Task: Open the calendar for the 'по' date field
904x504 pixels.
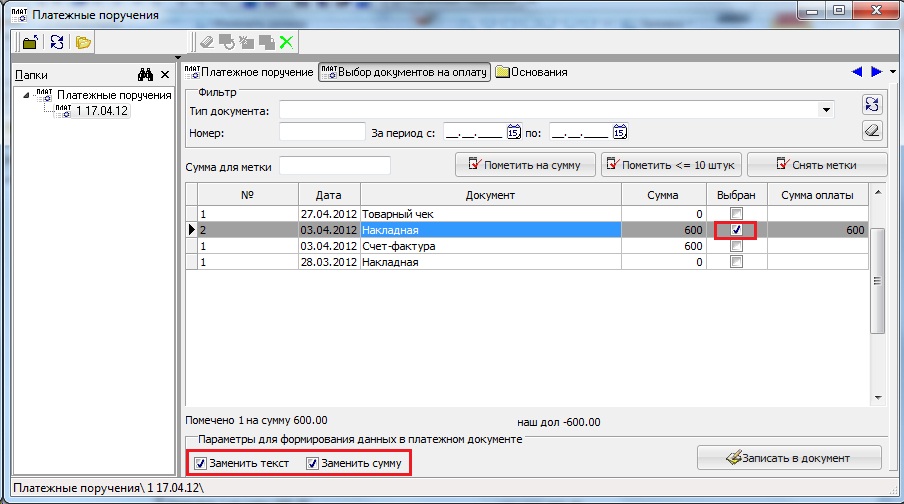Action: (620, 132)
